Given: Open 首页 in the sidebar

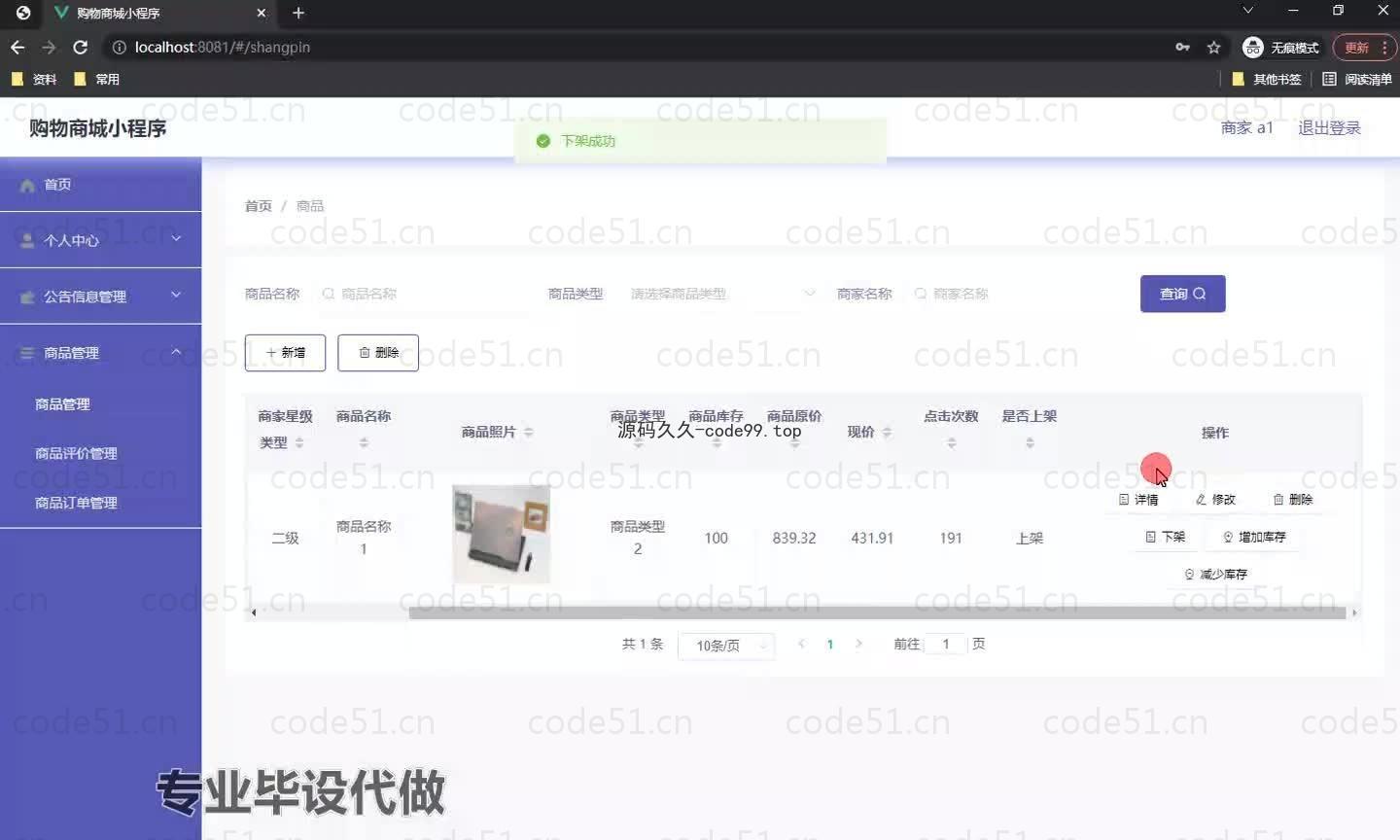Looking at the screenshot, I should pyautogui.click(x=101, y=184).
